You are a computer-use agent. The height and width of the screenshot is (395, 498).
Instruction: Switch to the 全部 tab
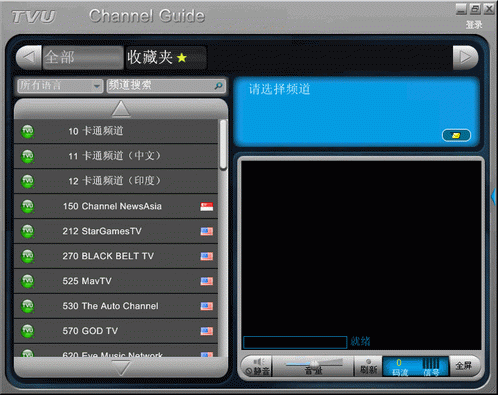83,57
